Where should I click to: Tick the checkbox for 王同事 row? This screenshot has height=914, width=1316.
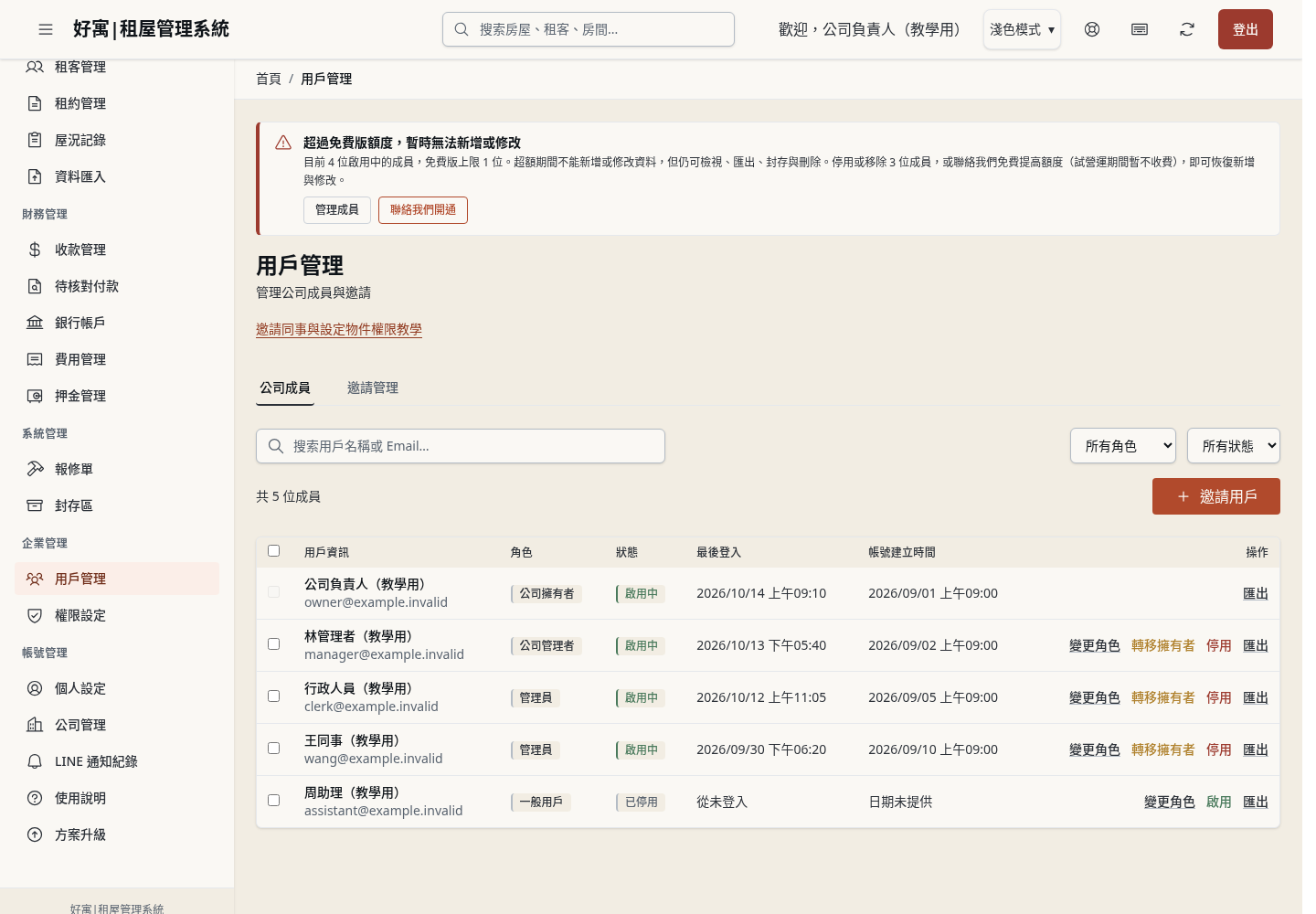click(x=273, y=748)
